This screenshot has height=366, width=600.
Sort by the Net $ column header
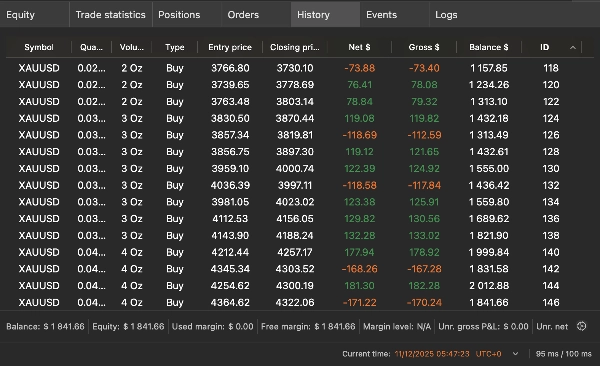[x=359, y=47]
